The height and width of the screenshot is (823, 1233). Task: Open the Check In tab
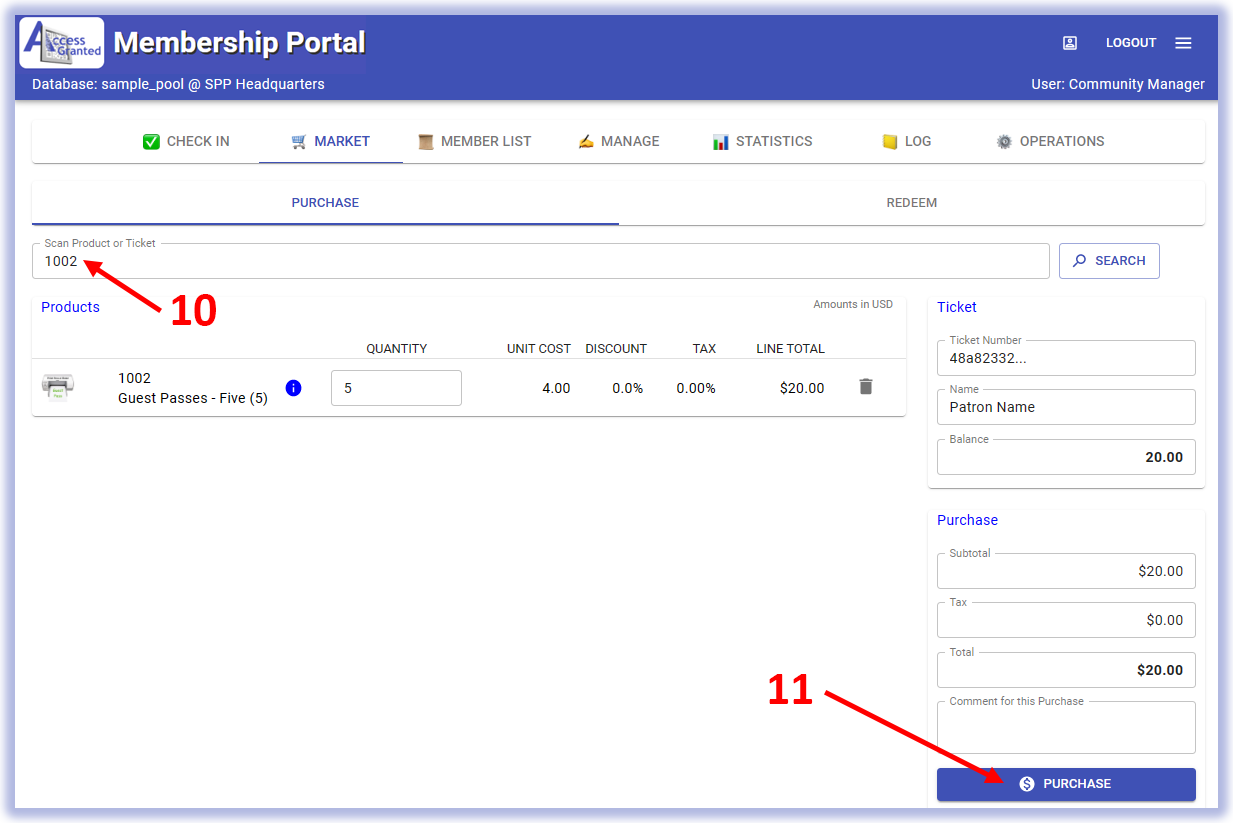(x=186, y=142)
